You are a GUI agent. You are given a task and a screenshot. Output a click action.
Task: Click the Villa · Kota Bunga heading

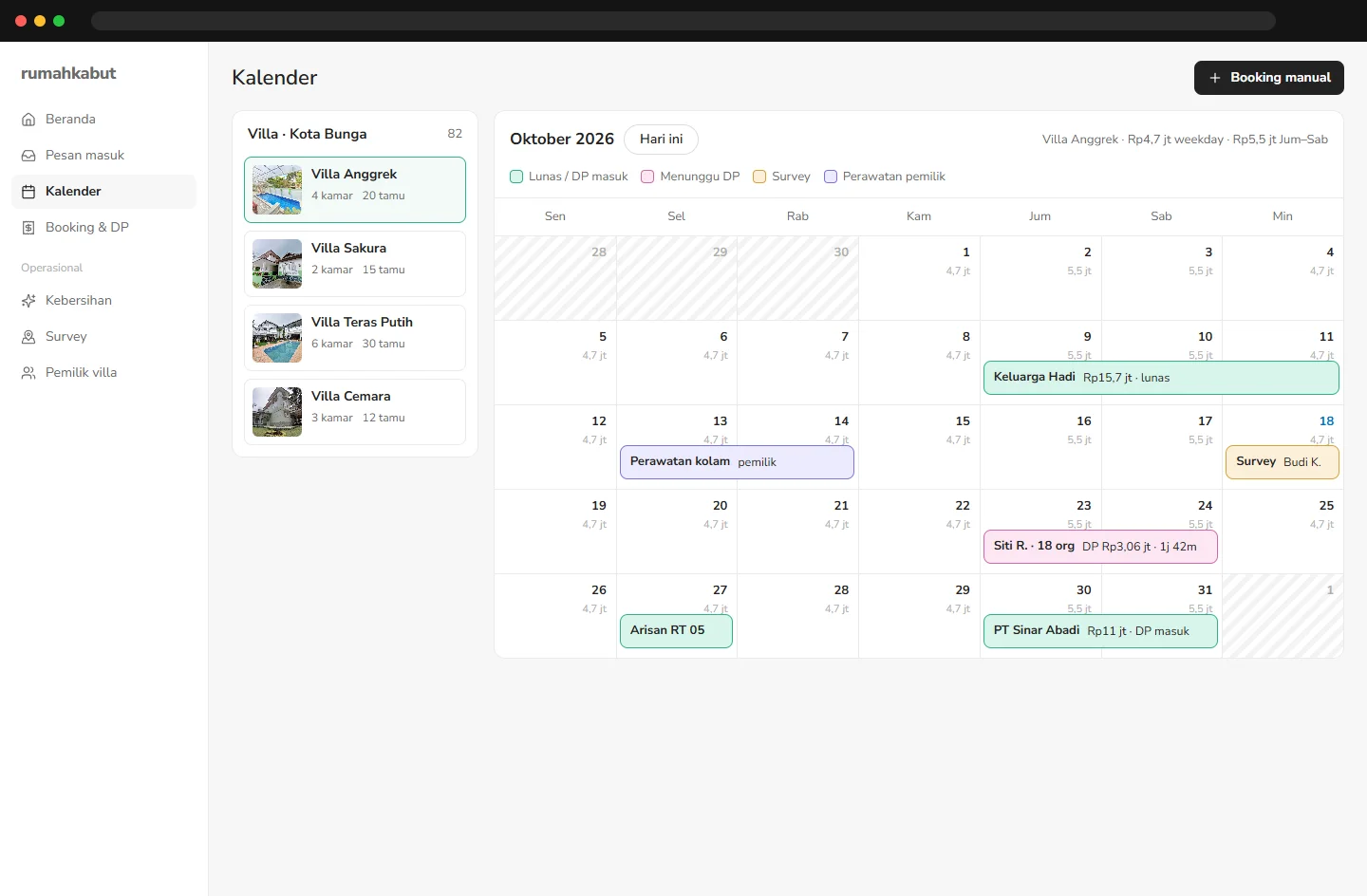[x=308, y=134]
